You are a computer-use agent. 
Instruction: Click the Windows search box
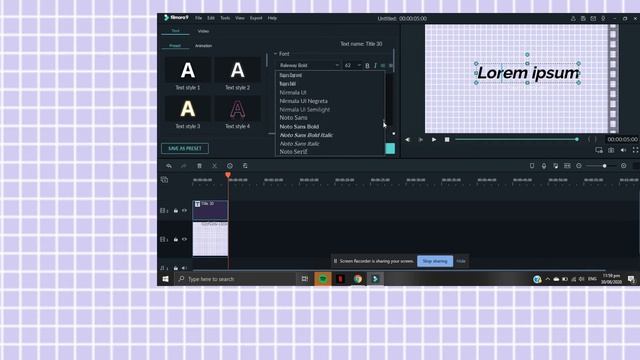[x=236, y=279]
